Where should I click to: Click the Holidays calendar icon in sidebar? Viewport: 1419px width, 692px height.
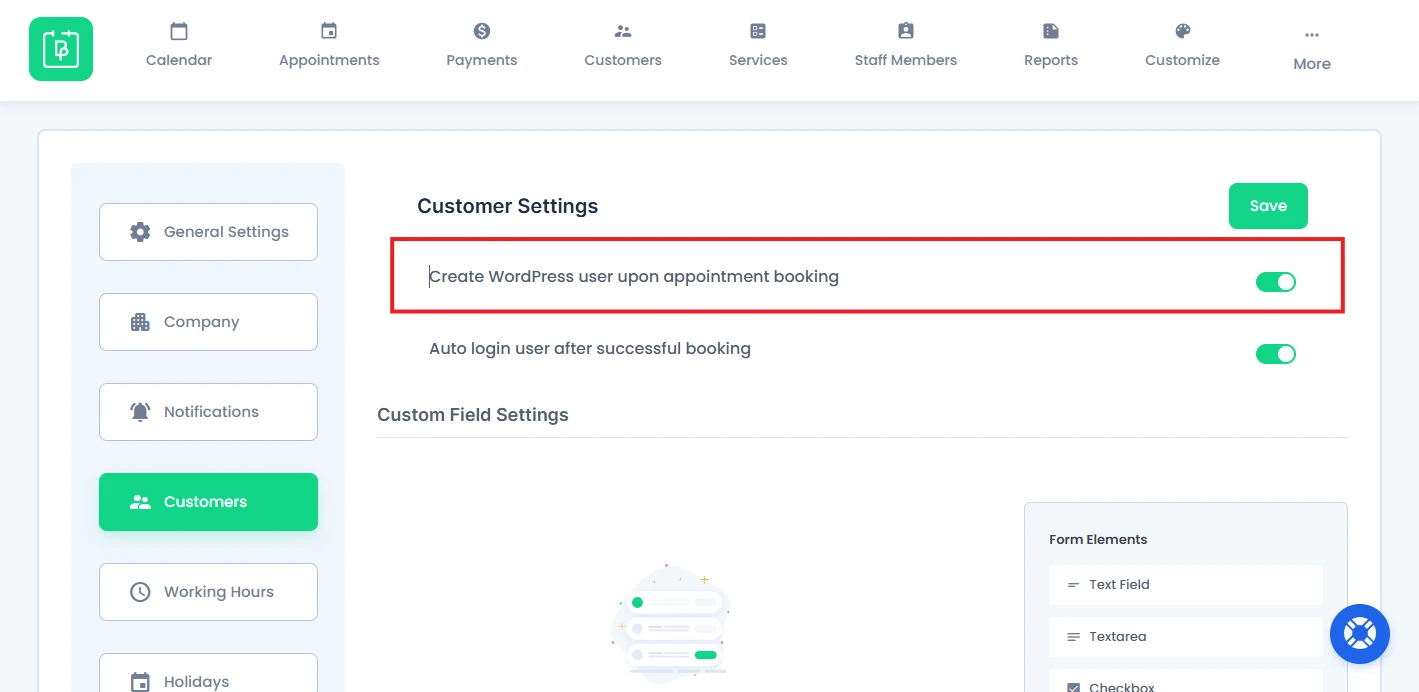pos(140,682)
